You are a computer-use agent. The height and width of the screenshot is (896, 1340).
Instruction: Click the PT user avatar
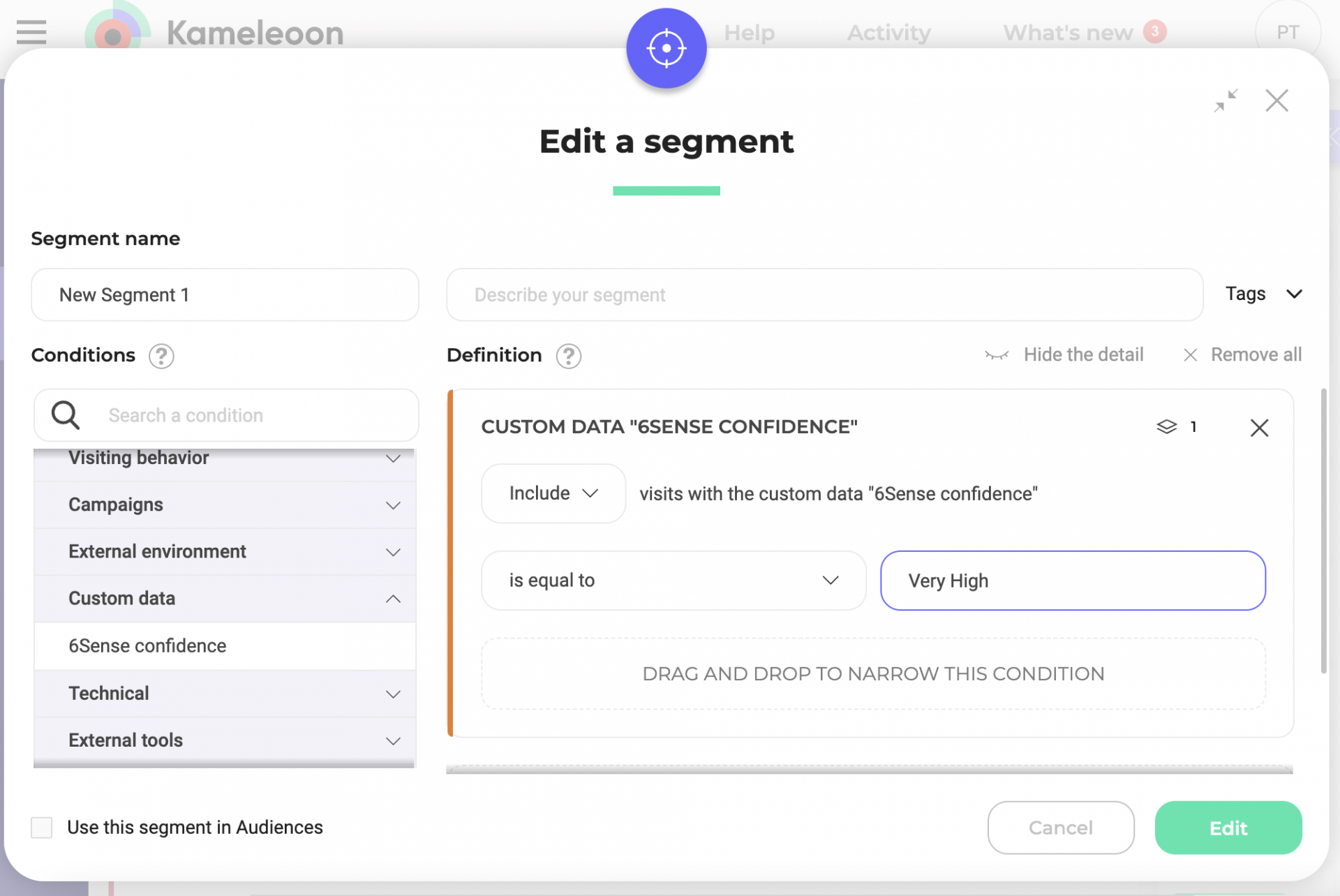[1287, 32]
